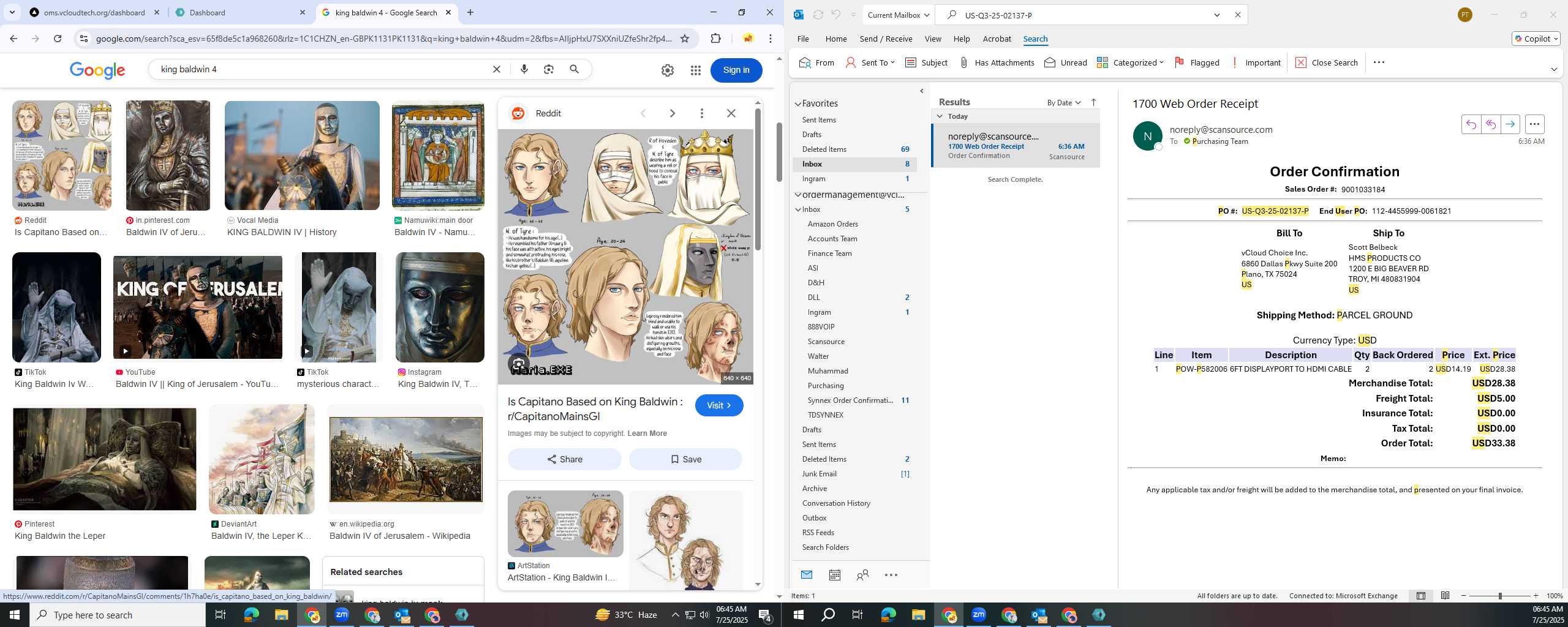
Task: Click Reply arrow in Outlook reading pane
Action: 1471,124
